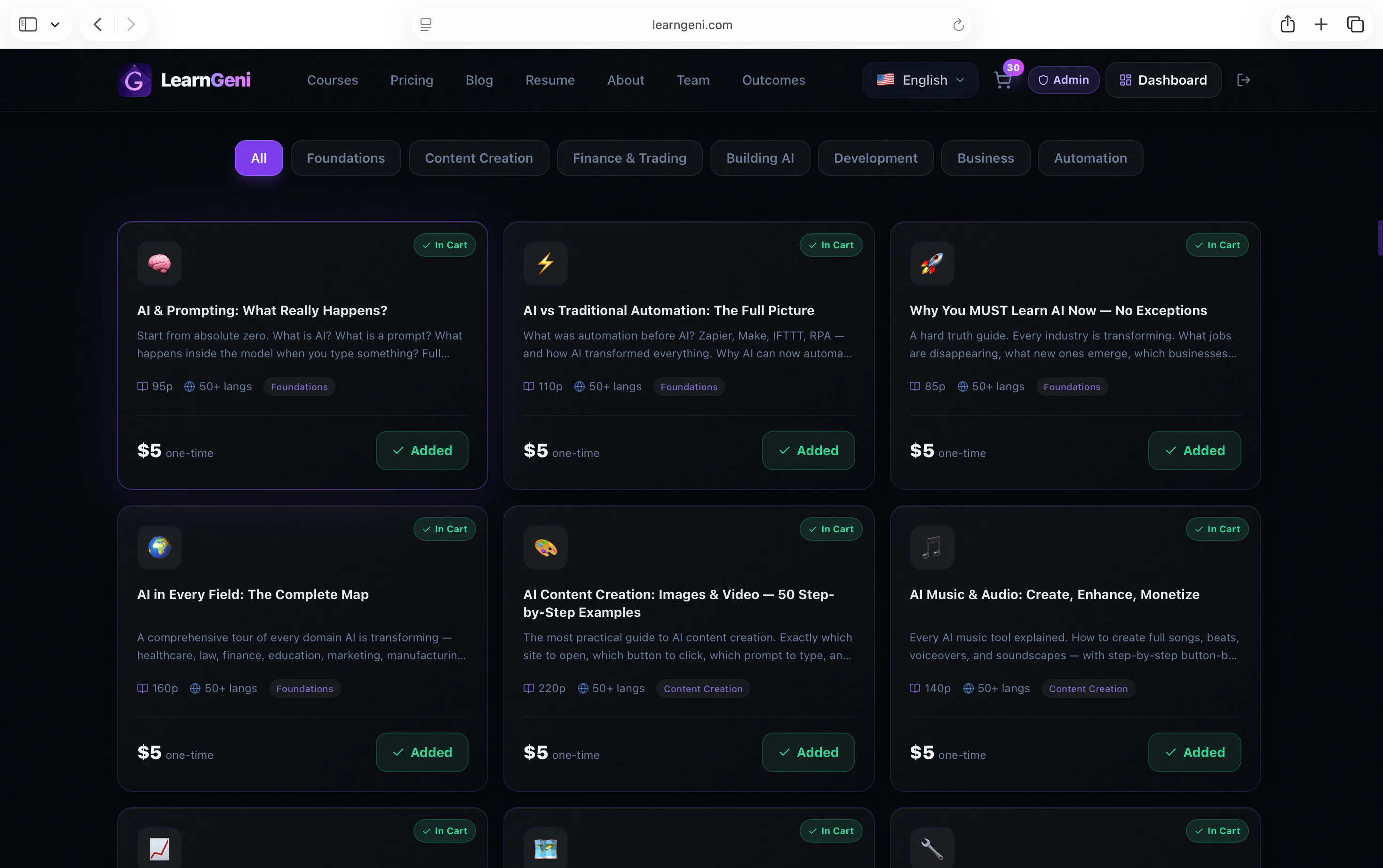Open AI in Every Field: The Complete Map title
Image resolution: width=1383 pixels, height=868 pixels.
(253, 594)
